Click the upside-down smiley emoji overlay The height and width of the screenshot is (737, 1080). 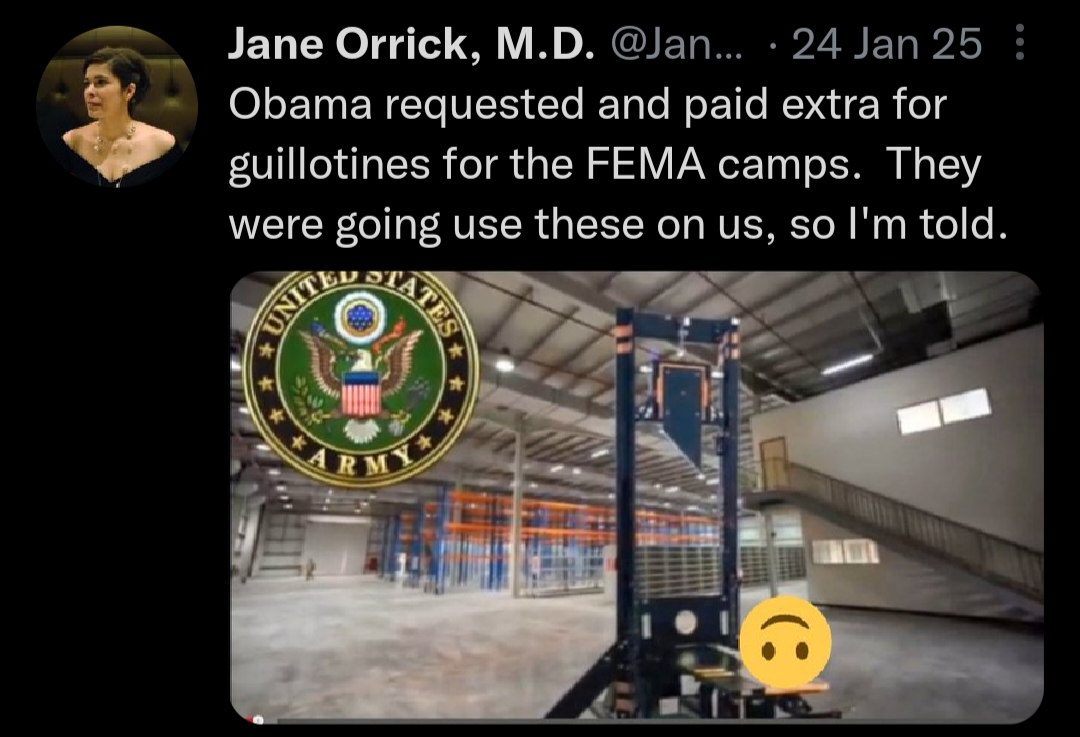pyautogui.click(x=785, y=642)
